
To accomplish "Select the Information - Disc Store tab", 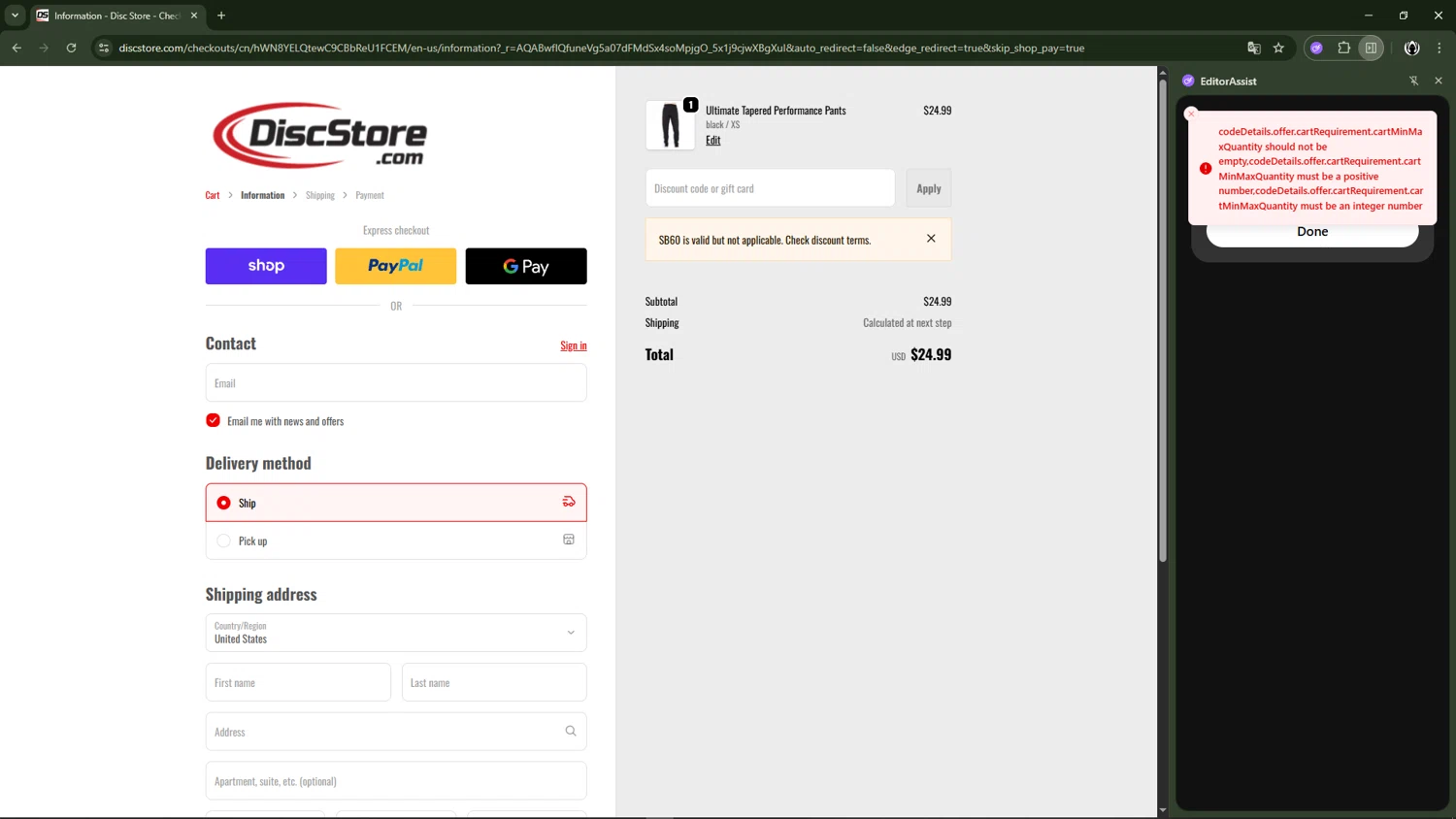I will (x=116, y=16).
